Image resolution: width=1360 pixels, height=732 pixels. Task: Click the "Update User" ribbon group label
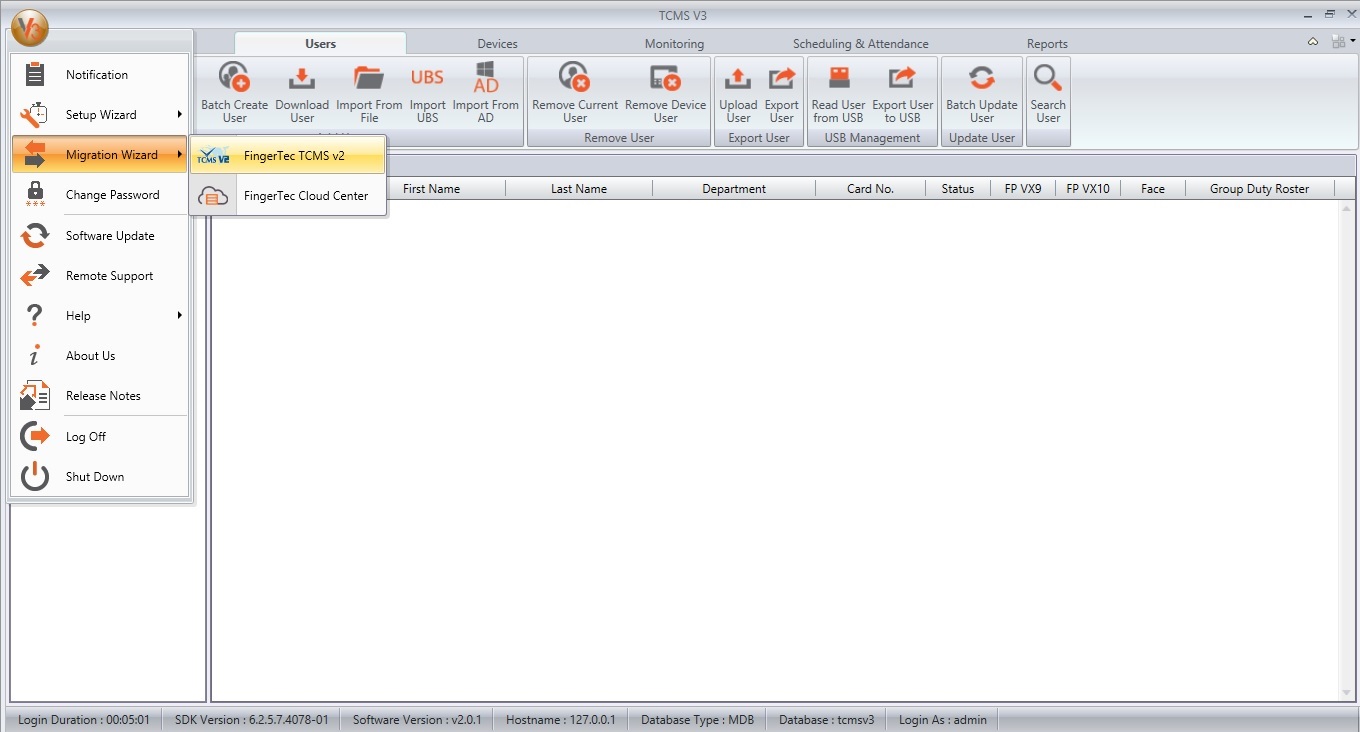pyautogui.click(x=982, y=138)
